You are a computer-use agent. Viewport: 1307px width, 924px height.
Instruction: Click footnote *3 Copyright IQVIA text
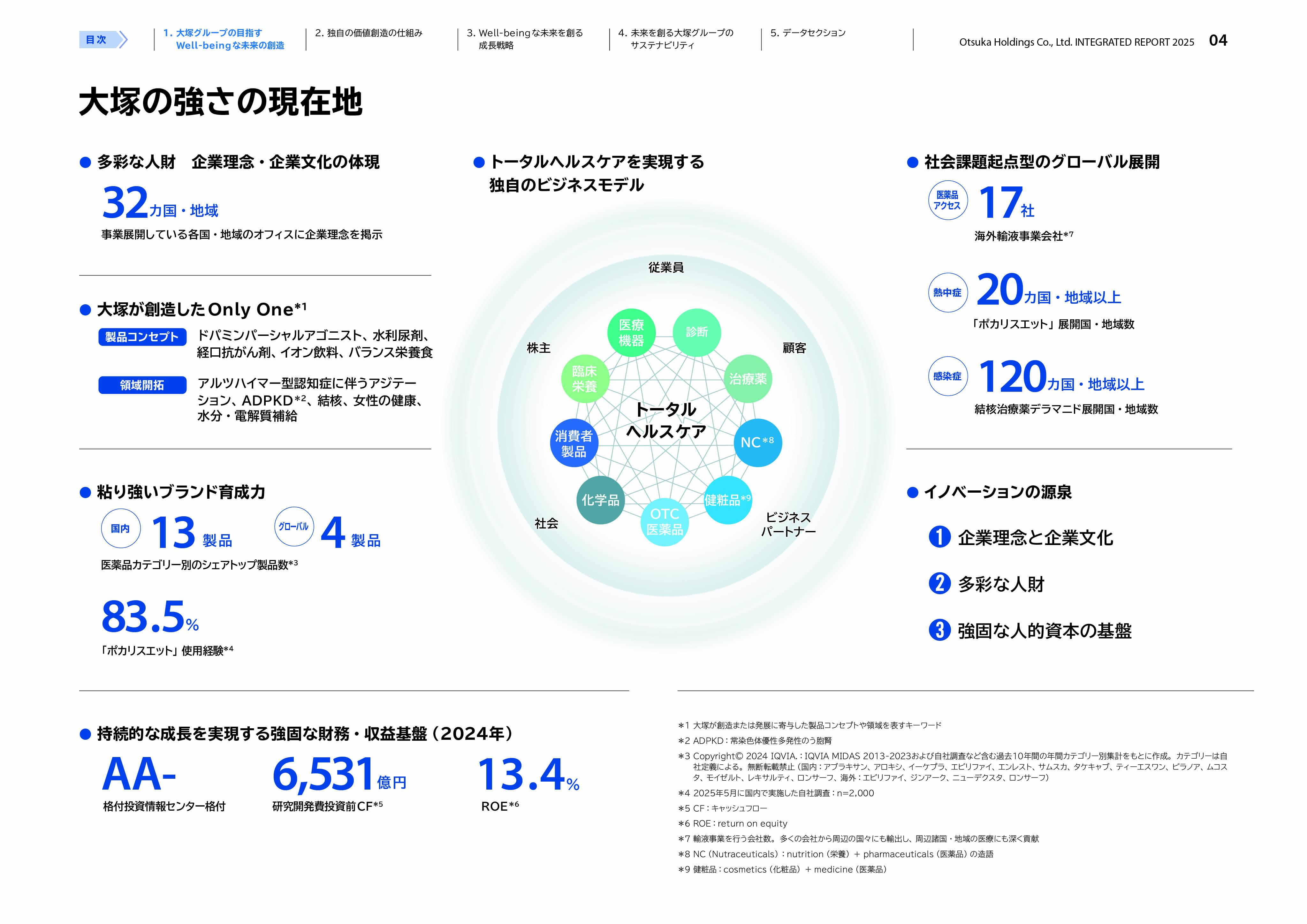click(953, 767)
